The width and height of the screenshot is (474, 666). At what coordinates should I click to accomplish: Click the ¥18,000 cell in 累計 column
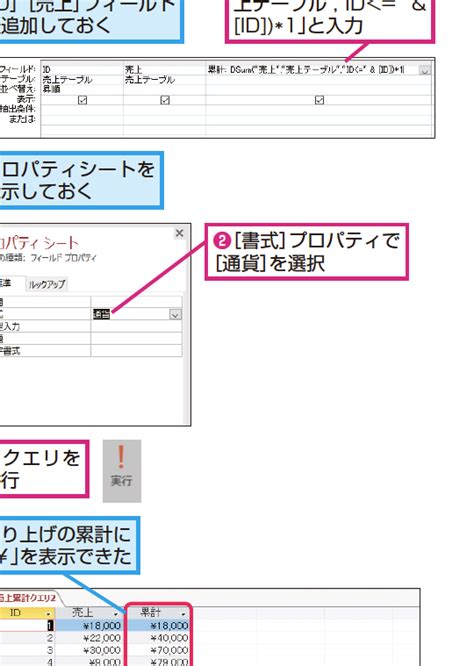click(158, 626)
